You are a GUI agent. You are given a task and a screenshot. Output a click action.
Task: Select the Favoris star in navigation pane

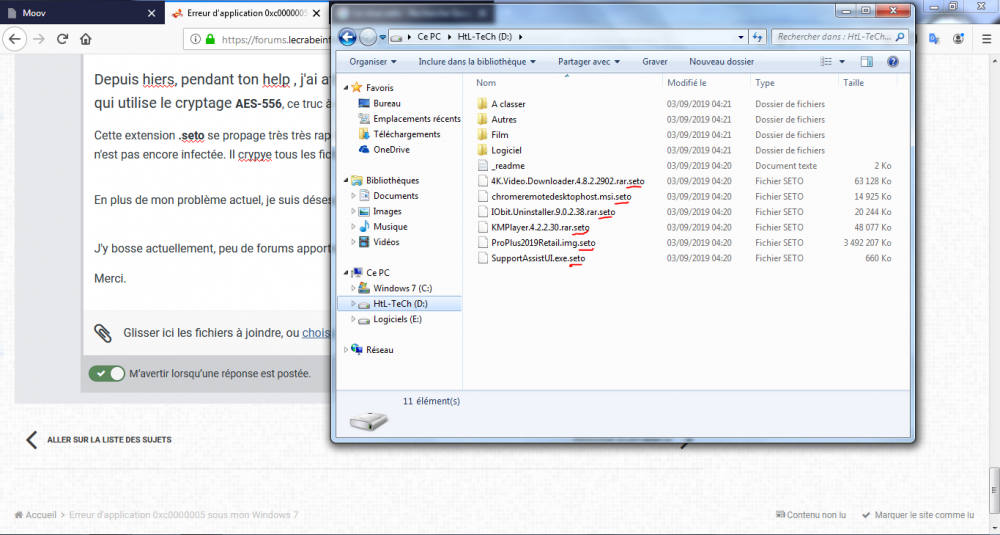pos(357,87)
